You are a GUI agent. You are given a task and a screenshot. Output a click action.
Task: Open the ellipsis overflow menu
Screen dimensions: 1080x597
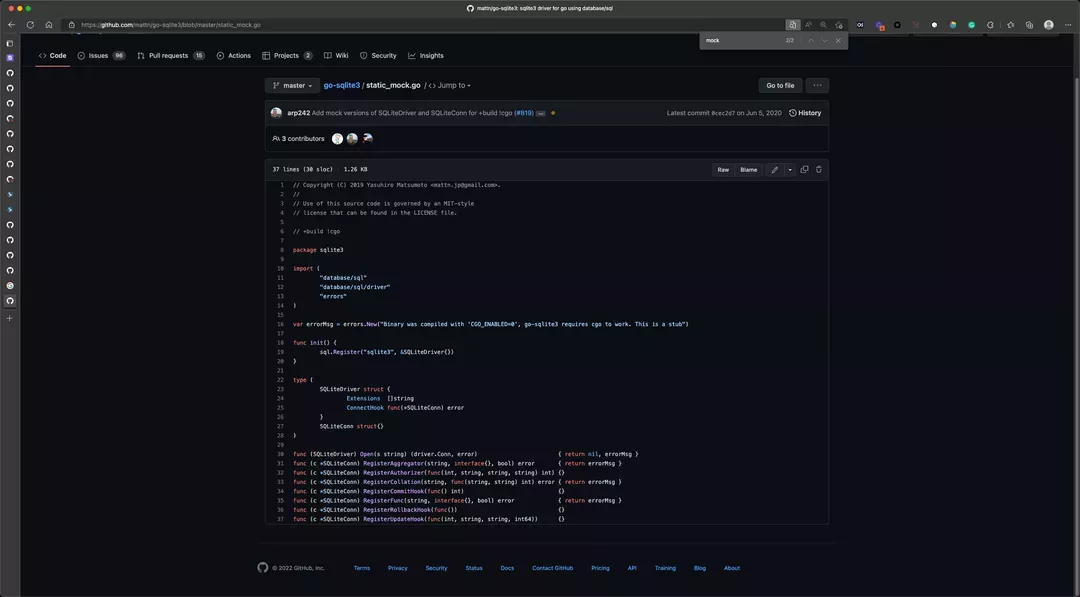pyautogui.click(x=817, y=85)
